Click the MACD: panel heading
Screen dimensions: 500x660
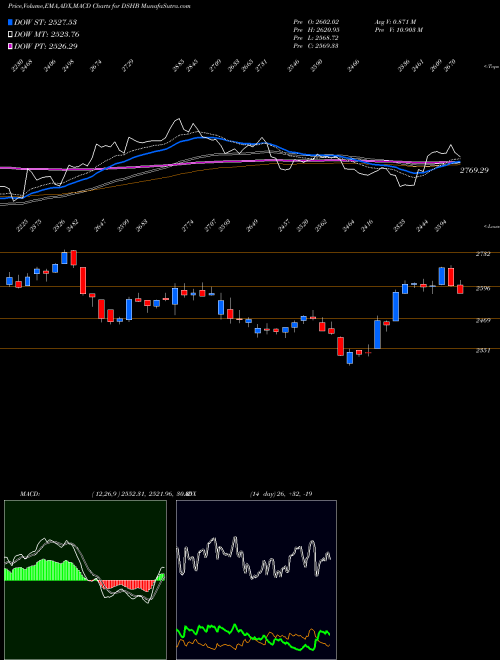(29, 494)
